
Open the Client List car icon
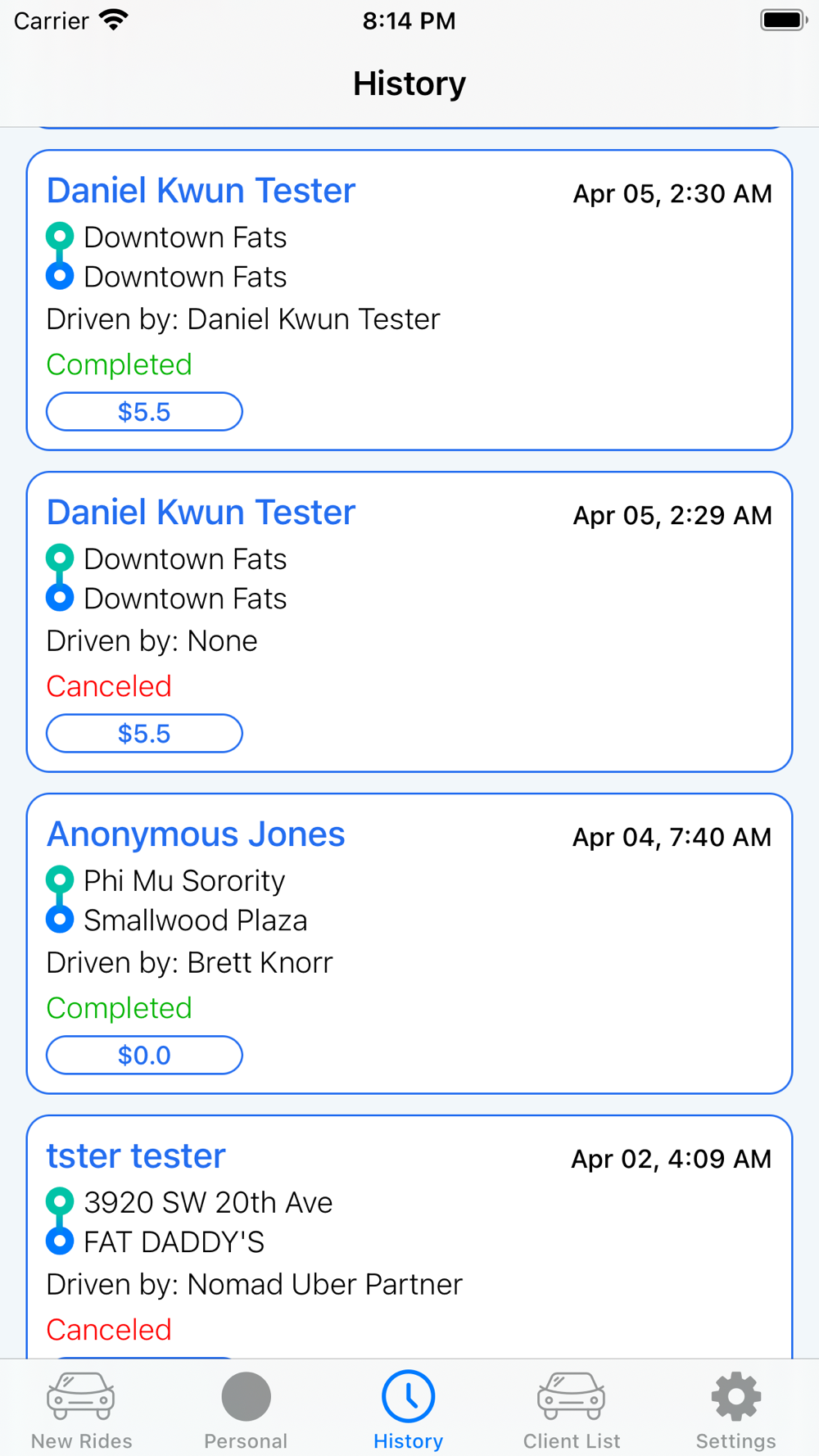(x=572, y=1396)
